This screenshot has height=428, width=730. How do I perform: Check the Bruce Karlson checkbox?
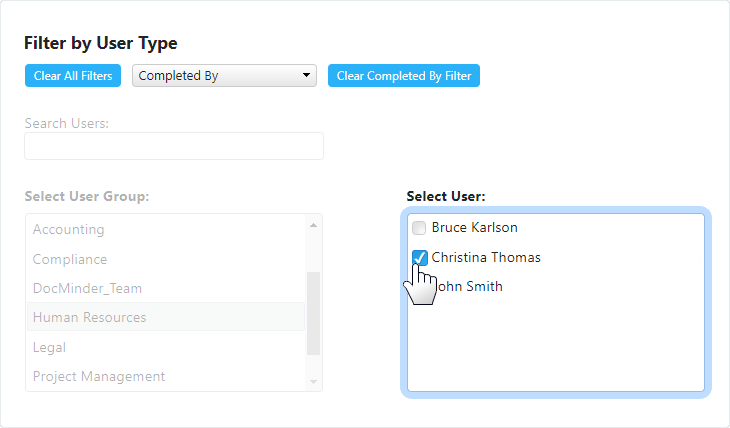click(419, 228)
